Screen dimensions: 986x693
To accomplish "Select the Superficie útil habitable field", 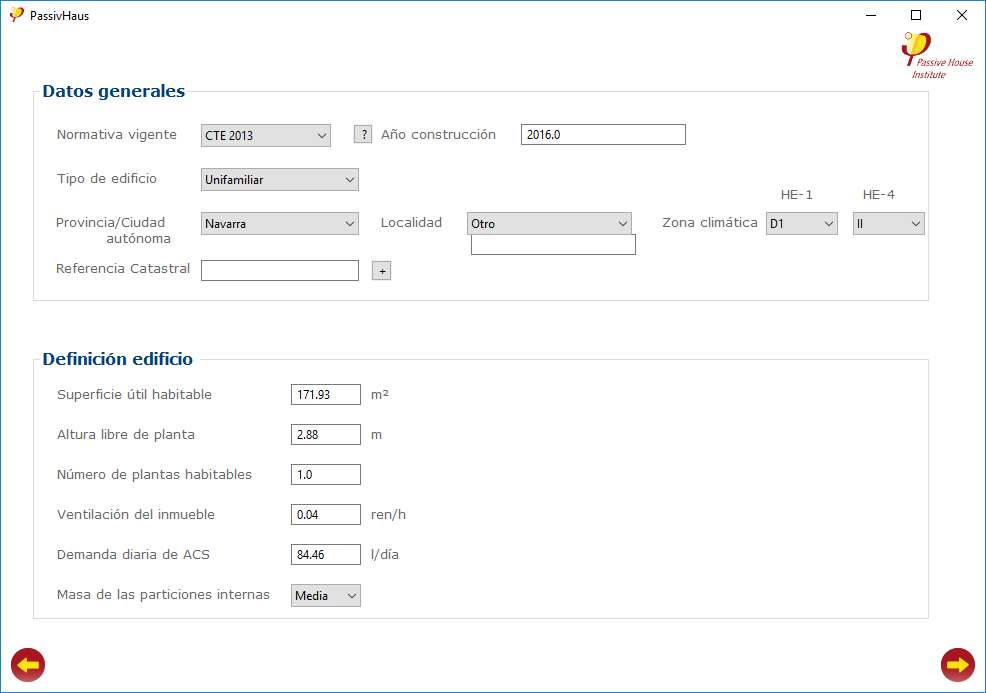I will click(x=325, y=395).
